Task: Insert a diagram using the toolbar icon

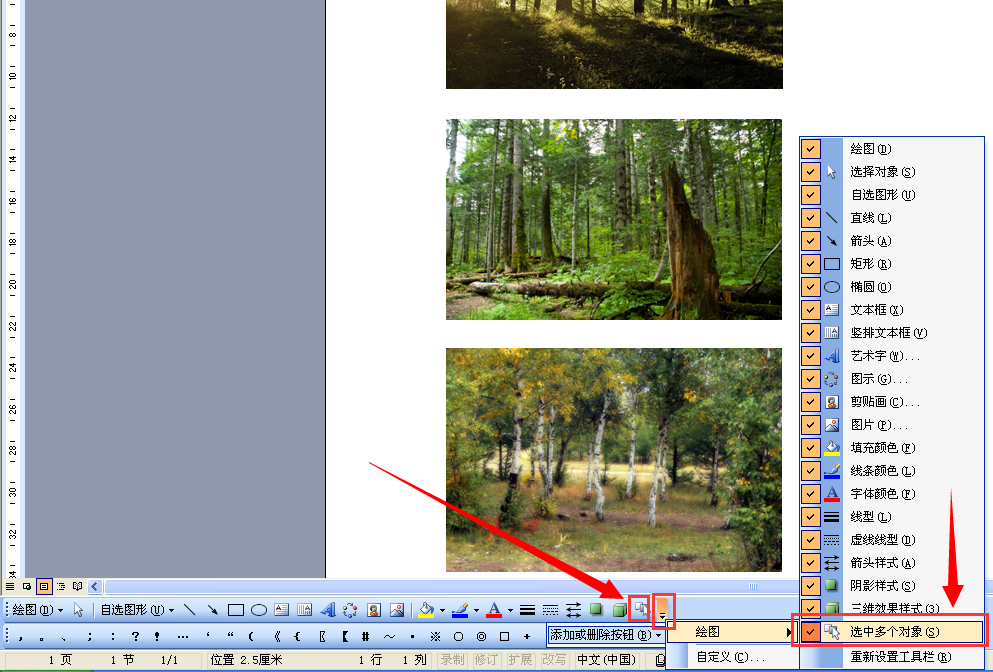Action: coord(350,610)
